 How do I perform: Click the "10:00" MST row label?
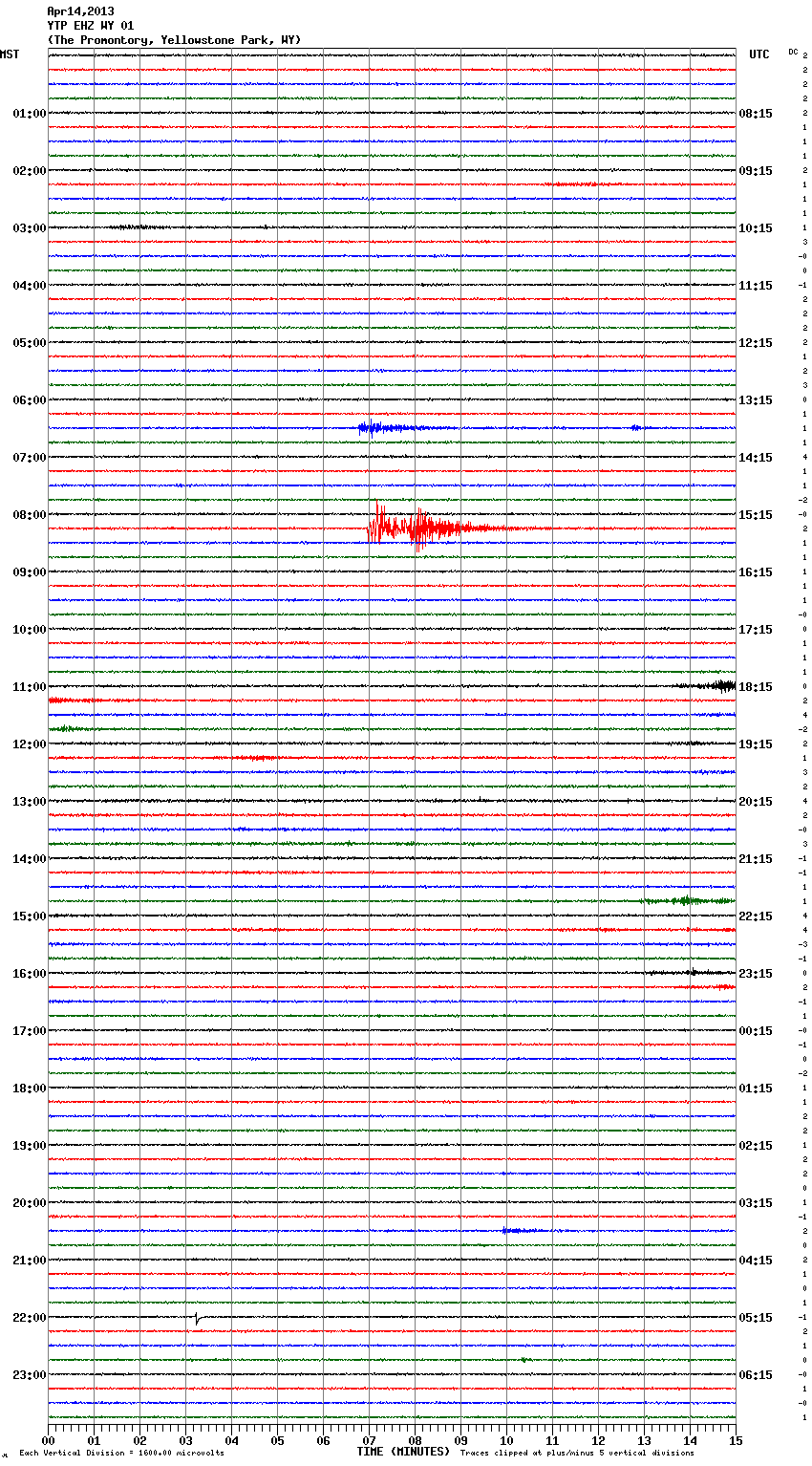pyautogui.click(x=30, y=630)
